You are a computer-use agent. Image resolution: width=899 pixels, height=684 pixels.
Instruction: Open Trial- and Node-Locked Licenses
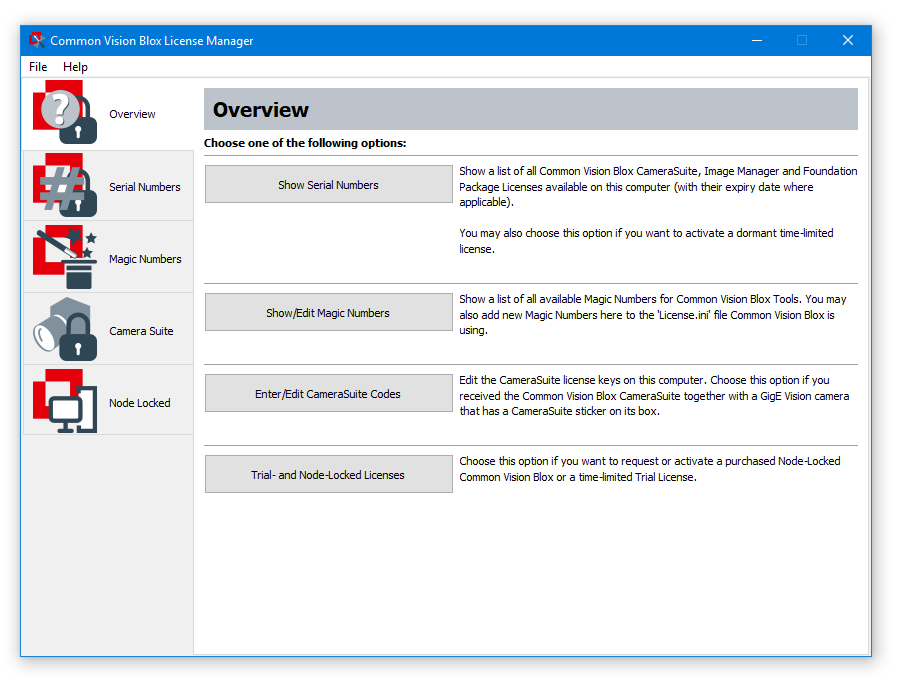click(328, 475)
